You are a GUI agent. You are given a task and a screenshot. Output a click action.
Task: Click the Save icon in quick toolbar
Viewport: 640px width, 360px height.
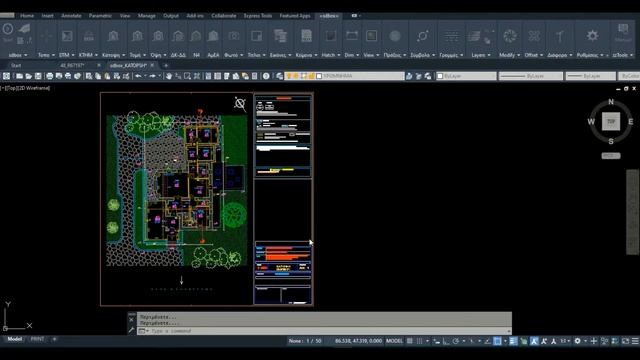tap(38, 76)
